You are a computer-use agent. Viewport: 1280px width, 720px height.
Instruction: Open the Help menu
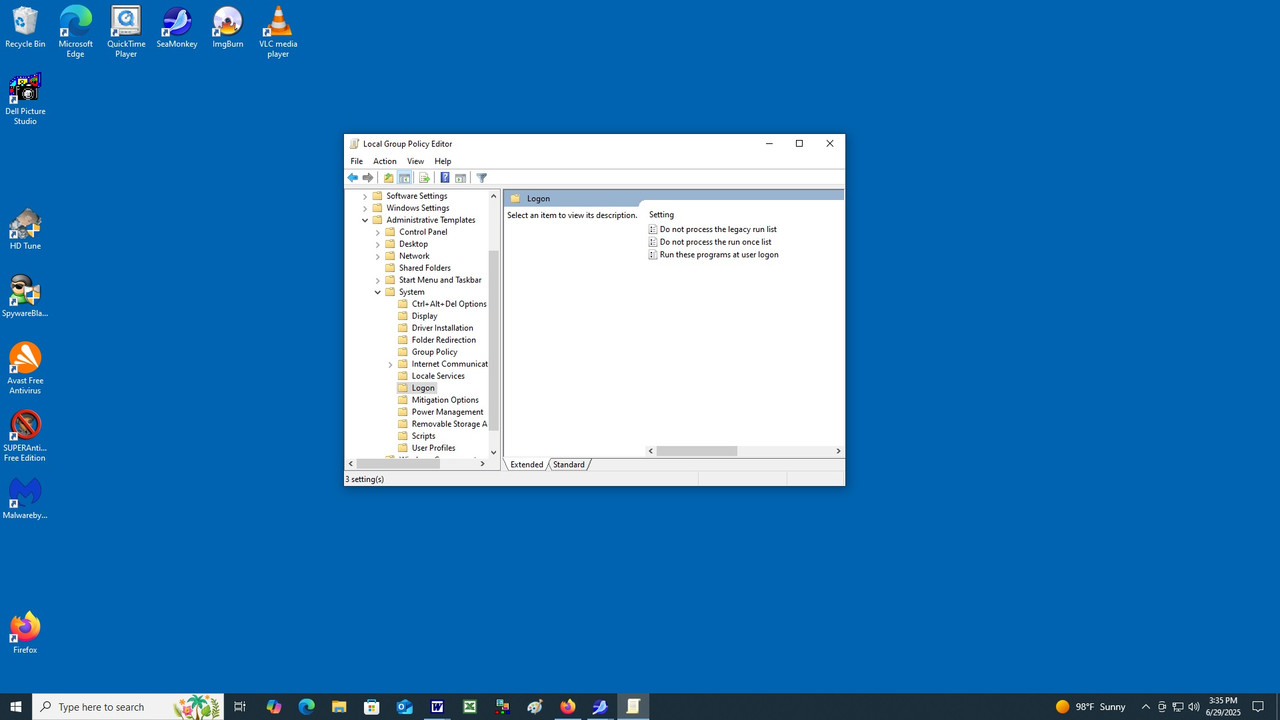tap(443, 161)
